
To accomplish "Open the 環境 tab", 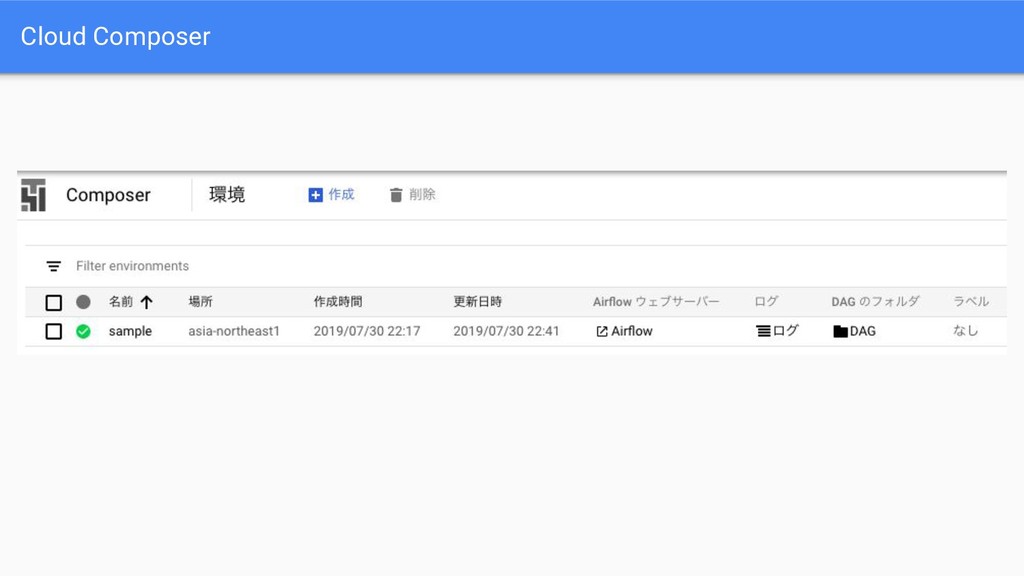I will pos(227,195).
